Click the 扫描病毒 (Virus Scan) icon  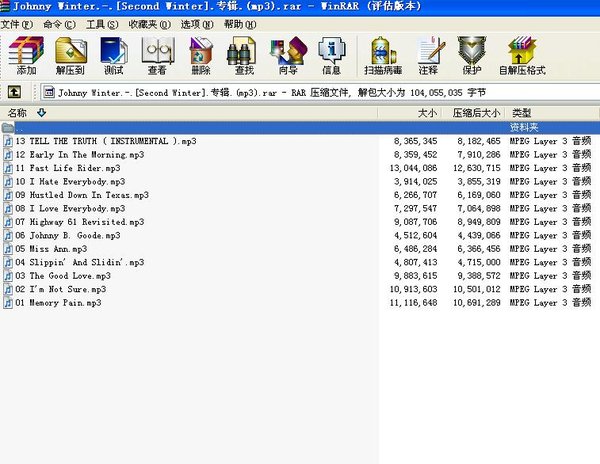click(x=383, y=55)
